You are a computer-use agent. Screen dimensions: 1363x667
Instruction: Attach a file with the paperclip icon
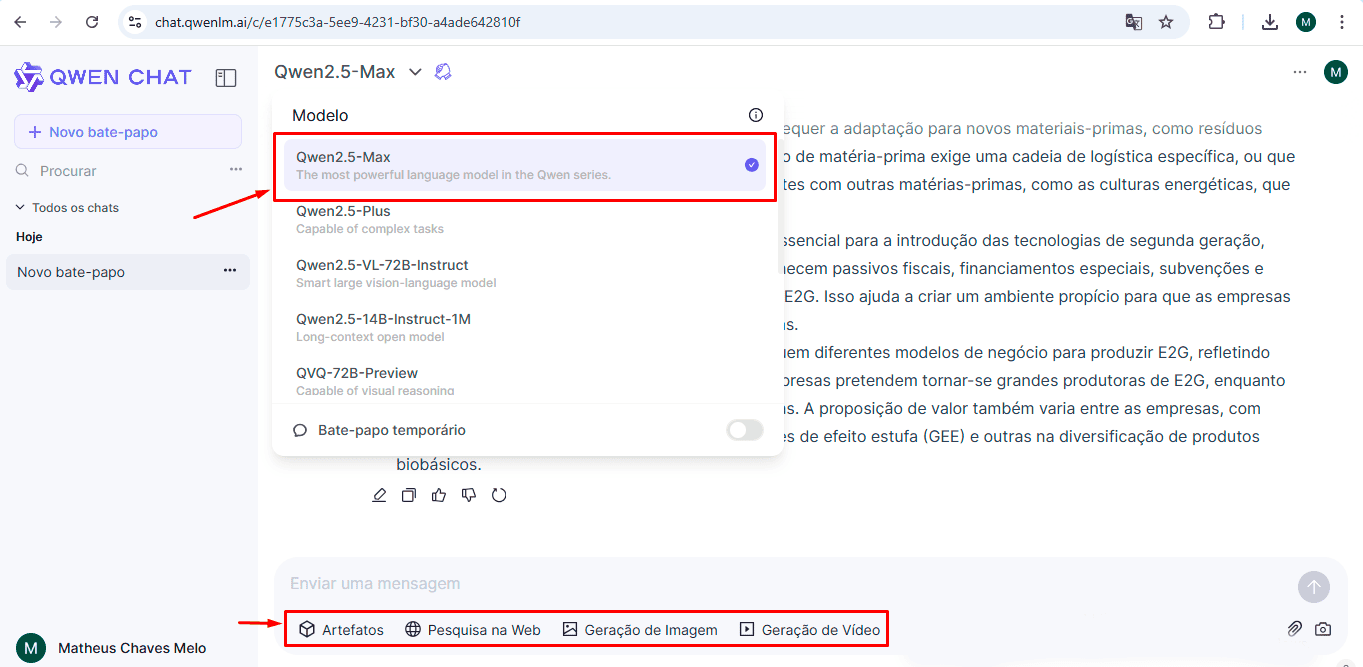1294,629
